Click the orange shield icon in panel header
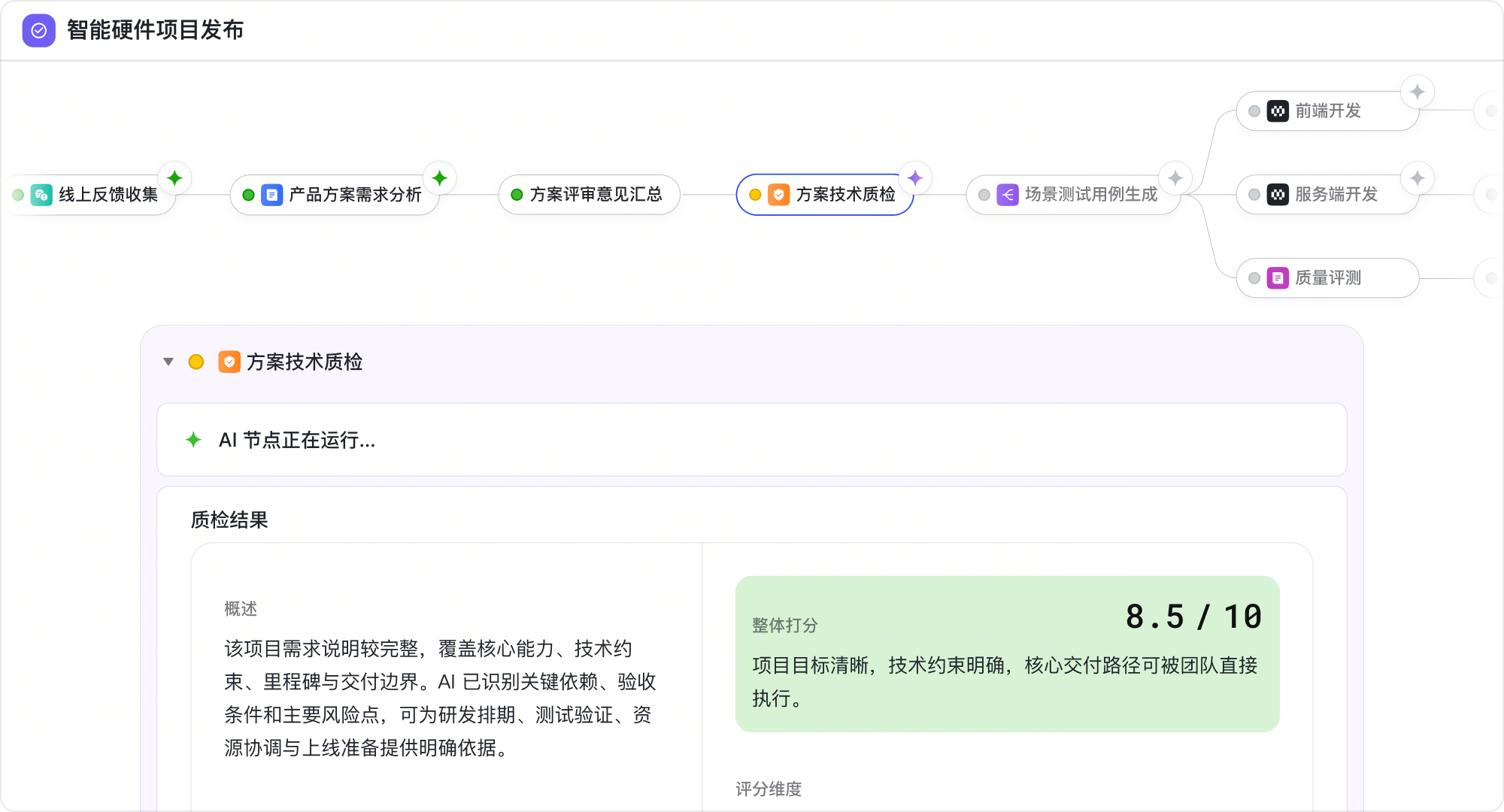 pyautogui.click(x=229, y=362)
